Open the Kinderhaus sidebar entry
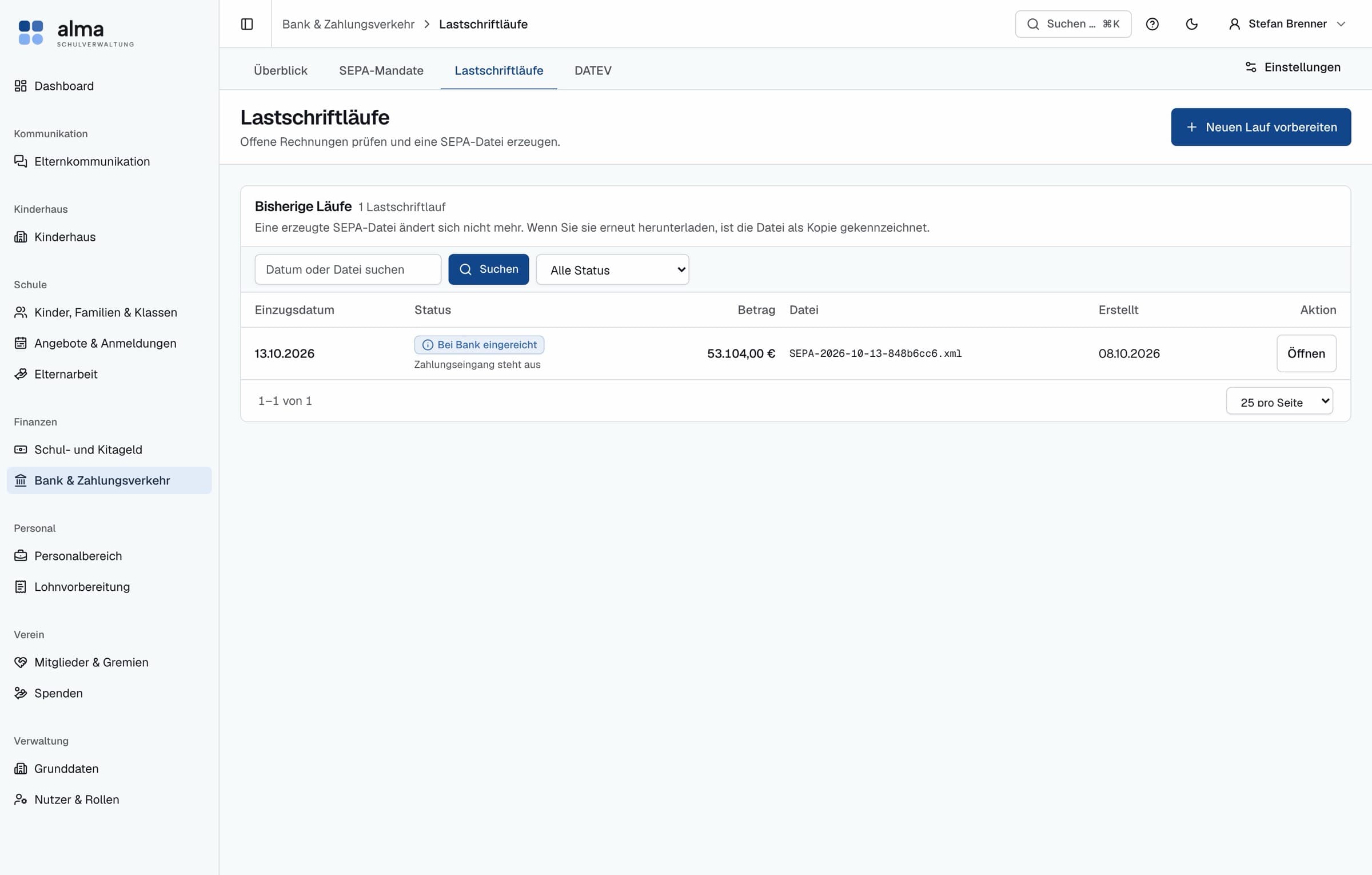This screenshot has height=875, width=1372. pyautogui.click(x=109, y=237)
